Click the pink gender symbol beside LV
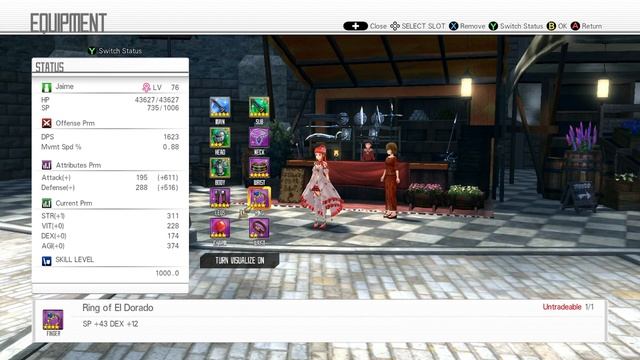640x360 pixels. [146, 87]
